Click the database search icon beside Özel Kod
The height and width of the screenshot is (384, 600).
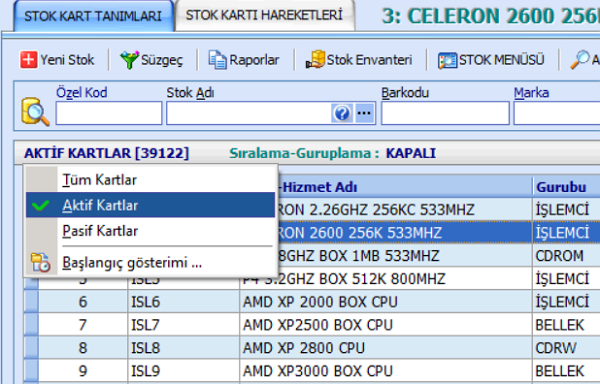pos(35,112)
